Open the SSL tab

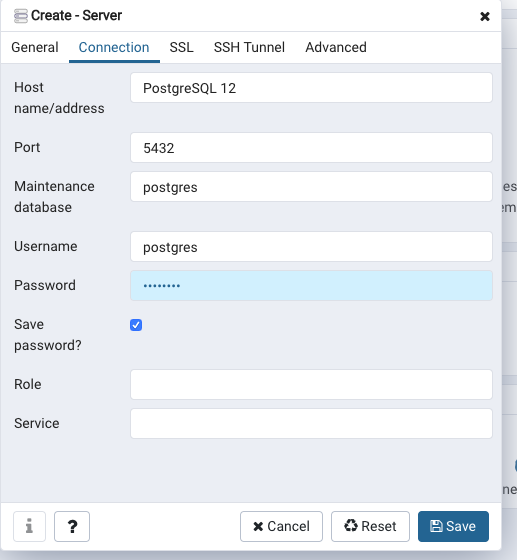(x=181, y=47)
